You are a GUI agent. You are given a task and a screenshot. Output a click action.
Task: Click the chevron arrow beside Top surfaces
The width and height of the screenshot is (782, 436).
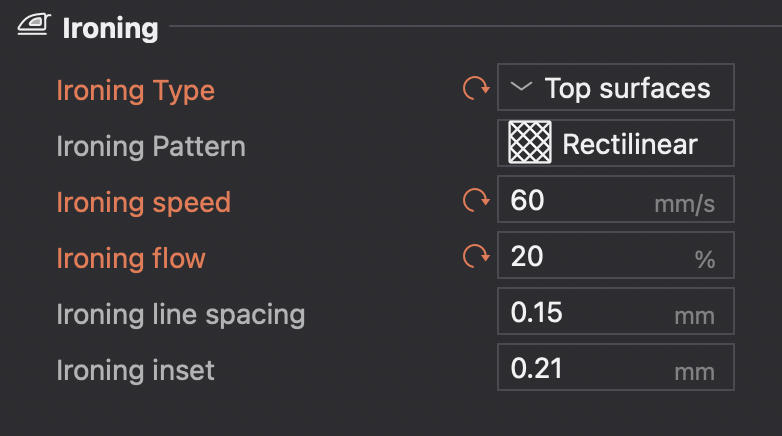[521, 88]
